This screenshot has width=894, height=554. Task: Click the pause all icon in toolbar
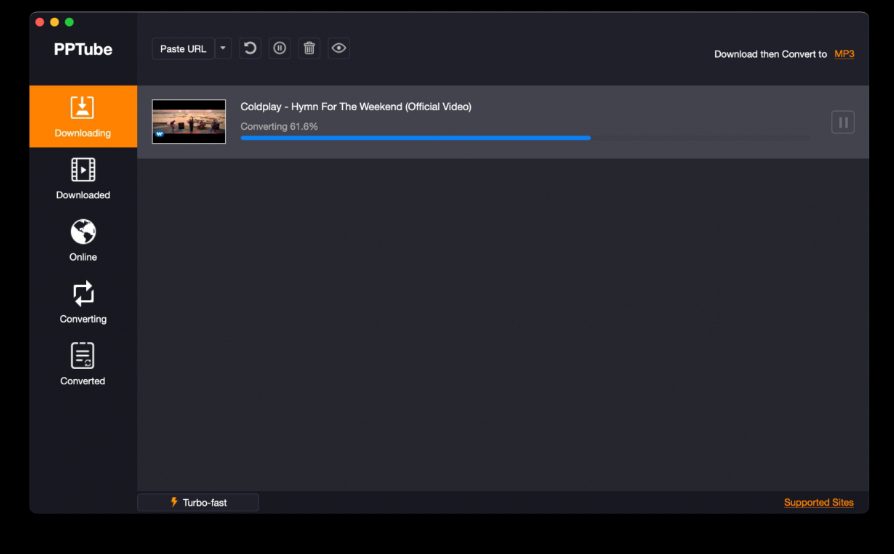[x=280, y=48]
